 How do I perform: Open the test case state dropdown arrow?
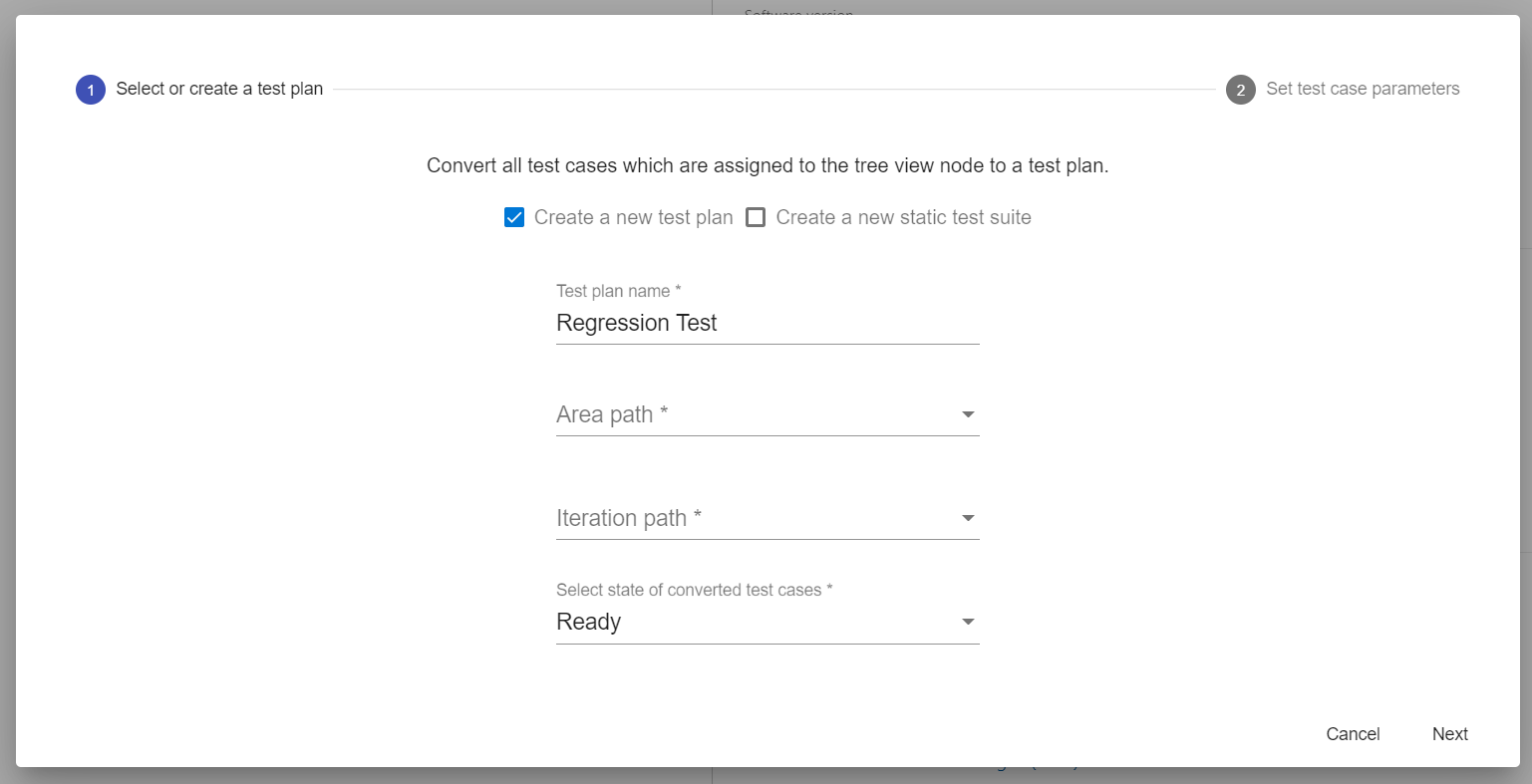click(967, 622)
